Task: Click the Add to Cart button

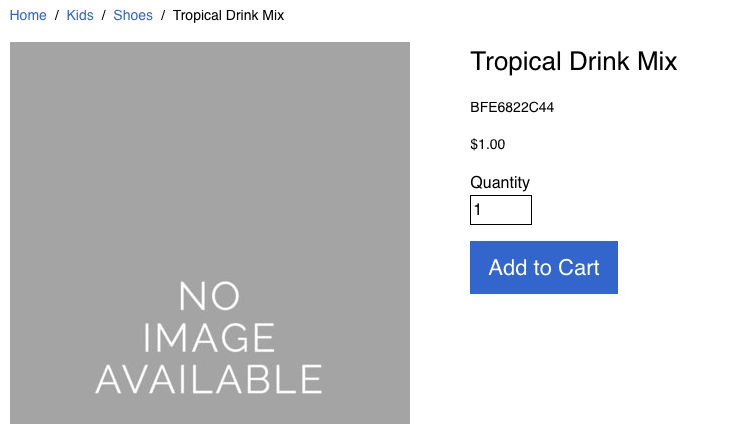Action: point(544,267)
